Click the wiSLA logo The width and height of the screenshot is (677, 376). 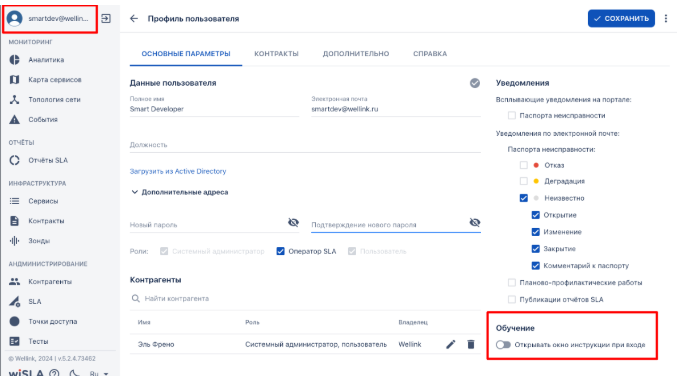(x=26, y=373)
